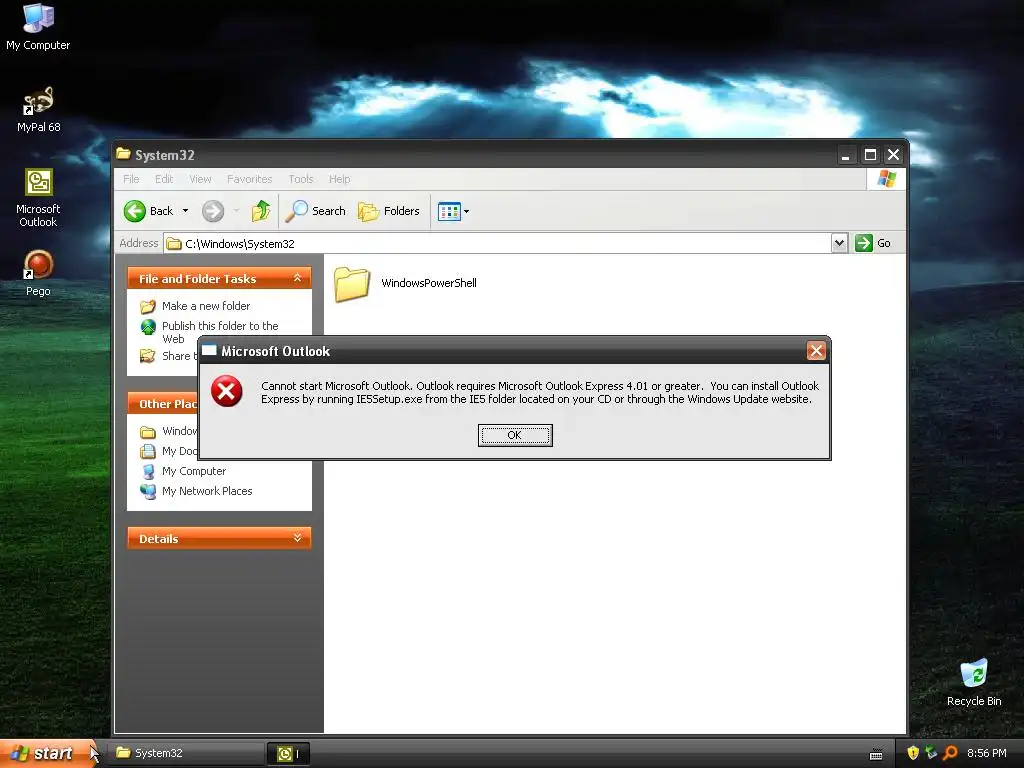Viewport: 1024px width, 768px height.
Task: Click the 8:56 PM clock
Action: click(x=986, y=753)
